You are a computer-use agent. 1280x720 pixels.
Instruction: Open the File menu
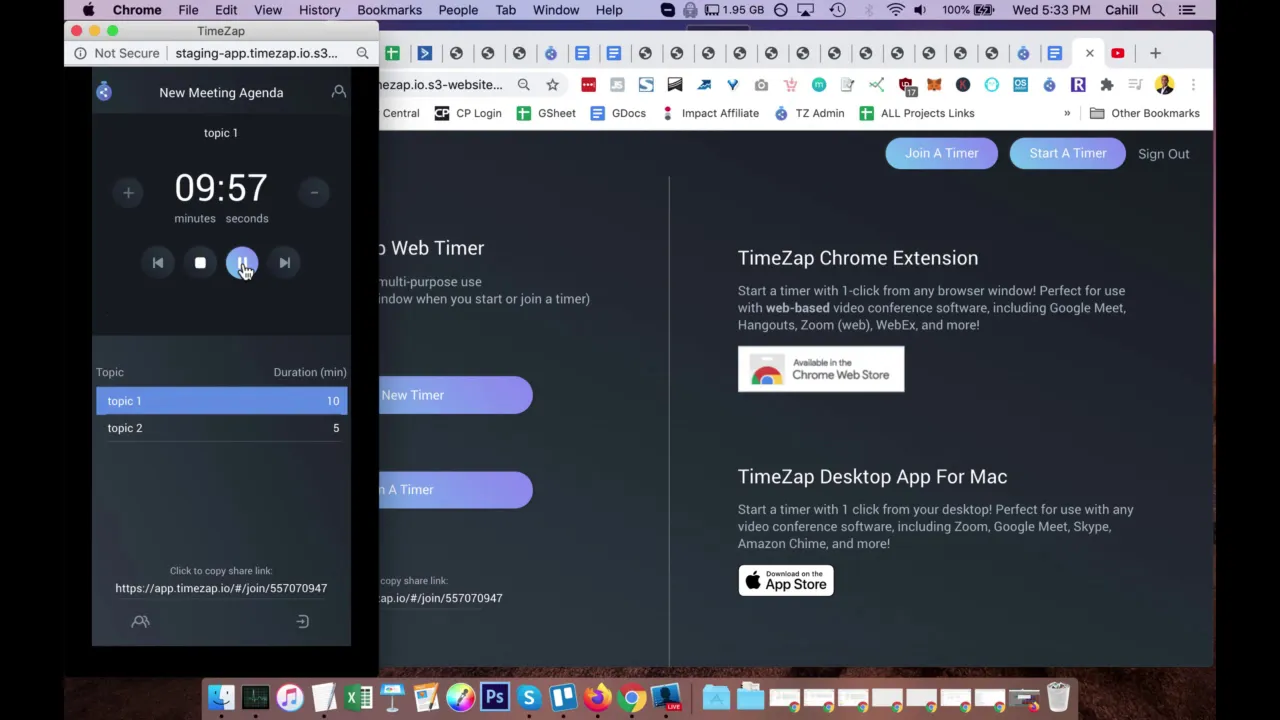188,10
